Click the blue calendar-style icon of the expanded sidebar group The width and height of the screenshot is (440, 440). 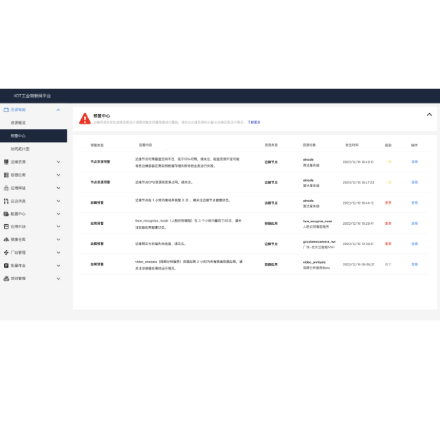(6, 110)
